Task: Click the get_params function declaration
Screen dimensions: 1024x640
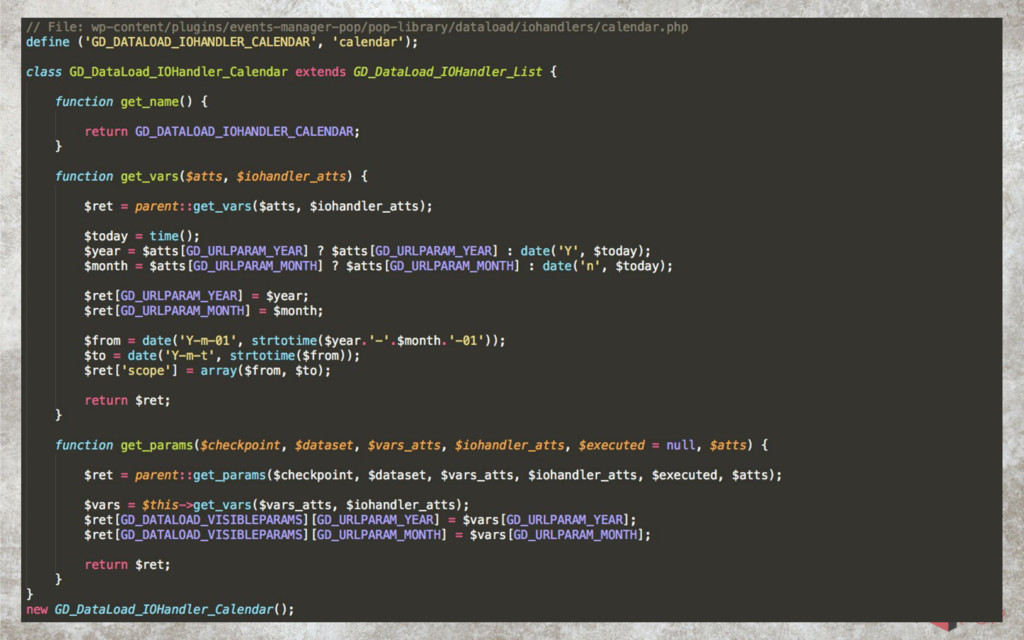Action: pos(411,445)
